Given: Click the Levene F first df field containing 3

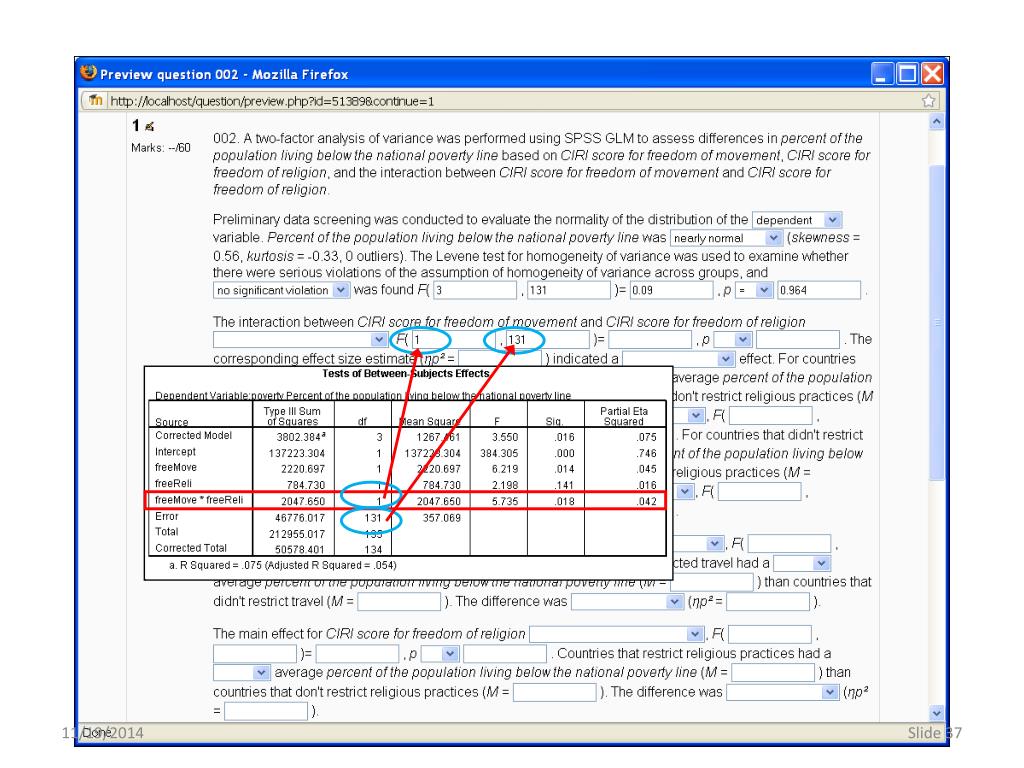Looking at the screenshot, I should (475, 290).
